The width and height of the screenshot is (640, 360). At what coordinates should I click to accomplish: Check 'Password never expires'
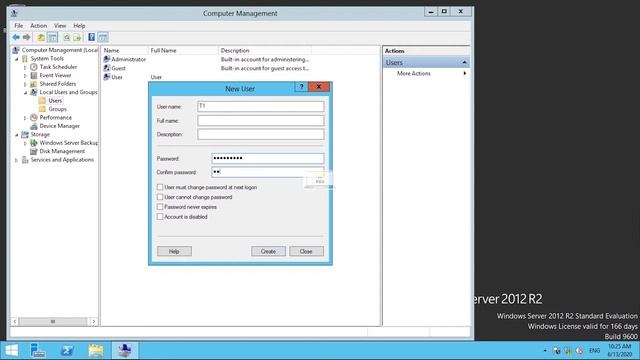tap(160, 207)
